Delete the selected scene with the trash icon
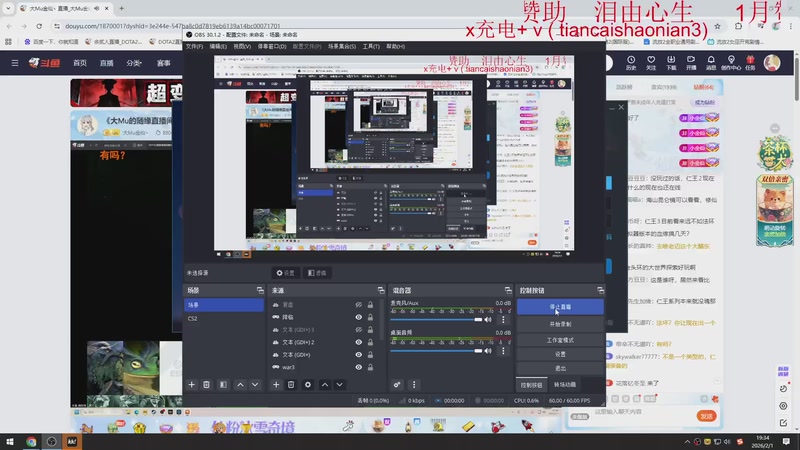 (x=206, y=385)
